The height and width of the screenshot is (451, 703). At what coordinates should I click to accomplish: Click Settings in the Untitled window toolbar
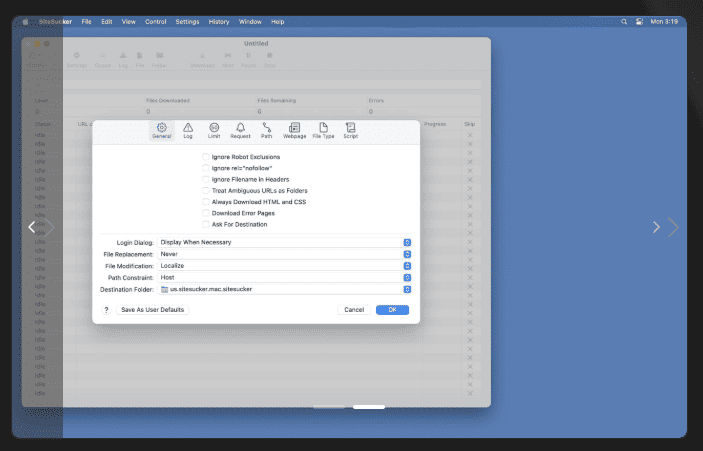tap(77, 60)
